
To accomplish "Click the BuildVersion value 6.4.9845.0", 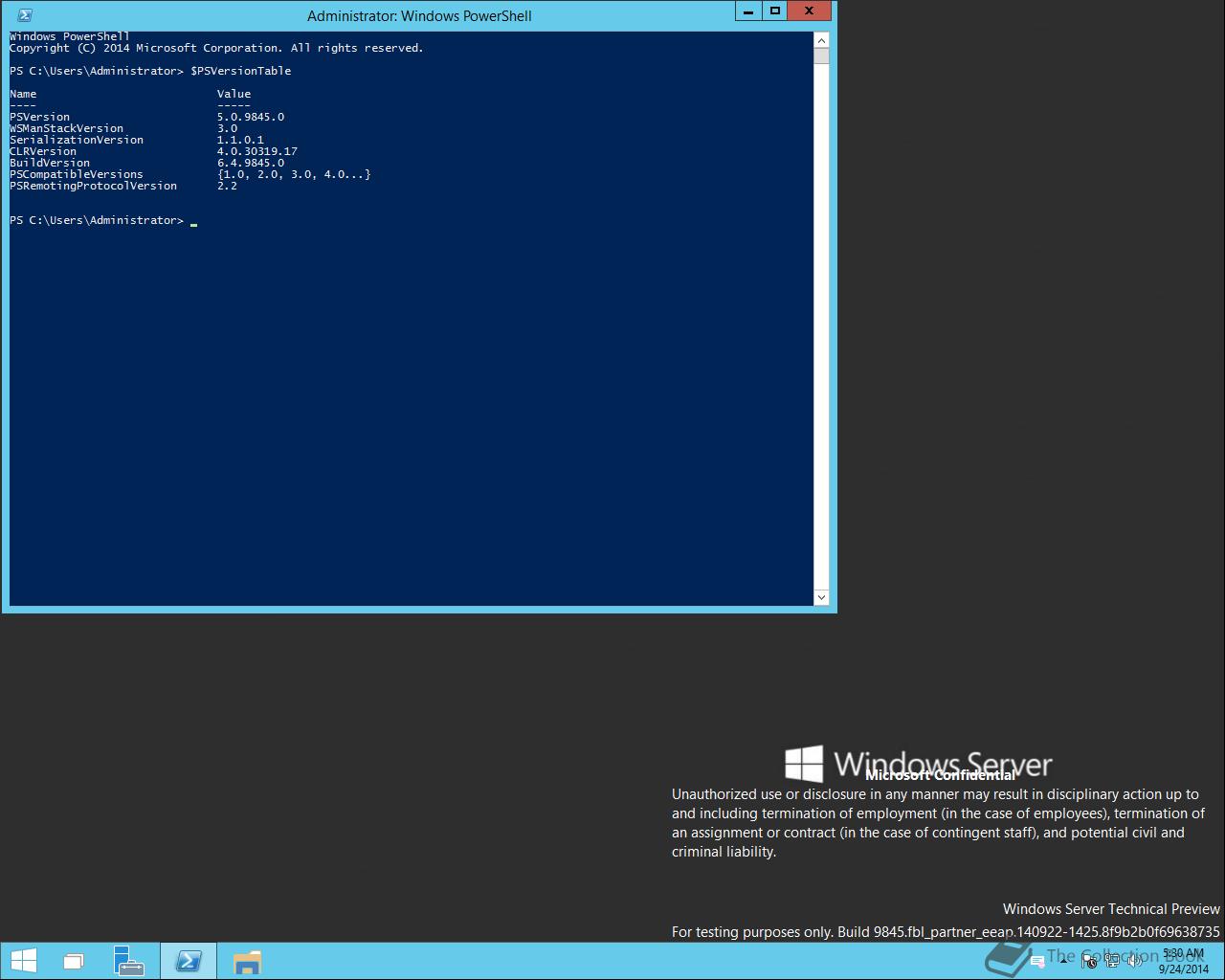I will (251, 163).
